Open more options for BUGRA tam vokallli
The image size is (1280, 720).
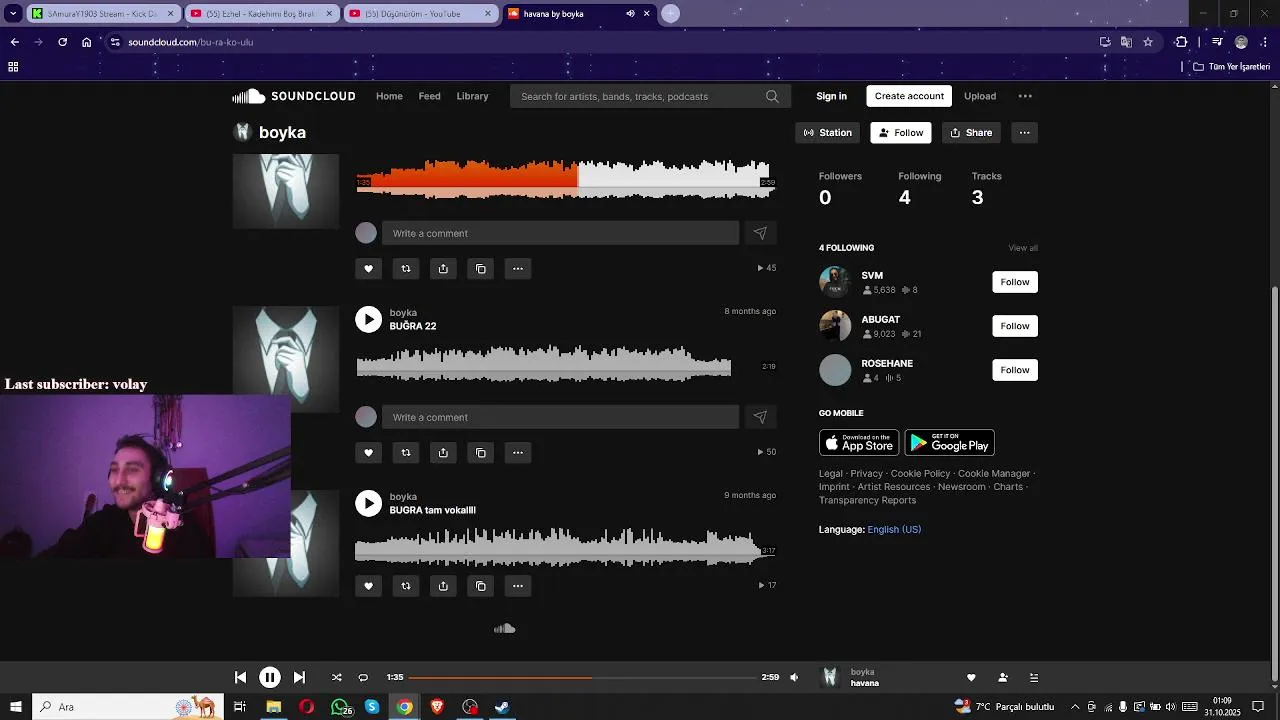click(x=518, y=586)
